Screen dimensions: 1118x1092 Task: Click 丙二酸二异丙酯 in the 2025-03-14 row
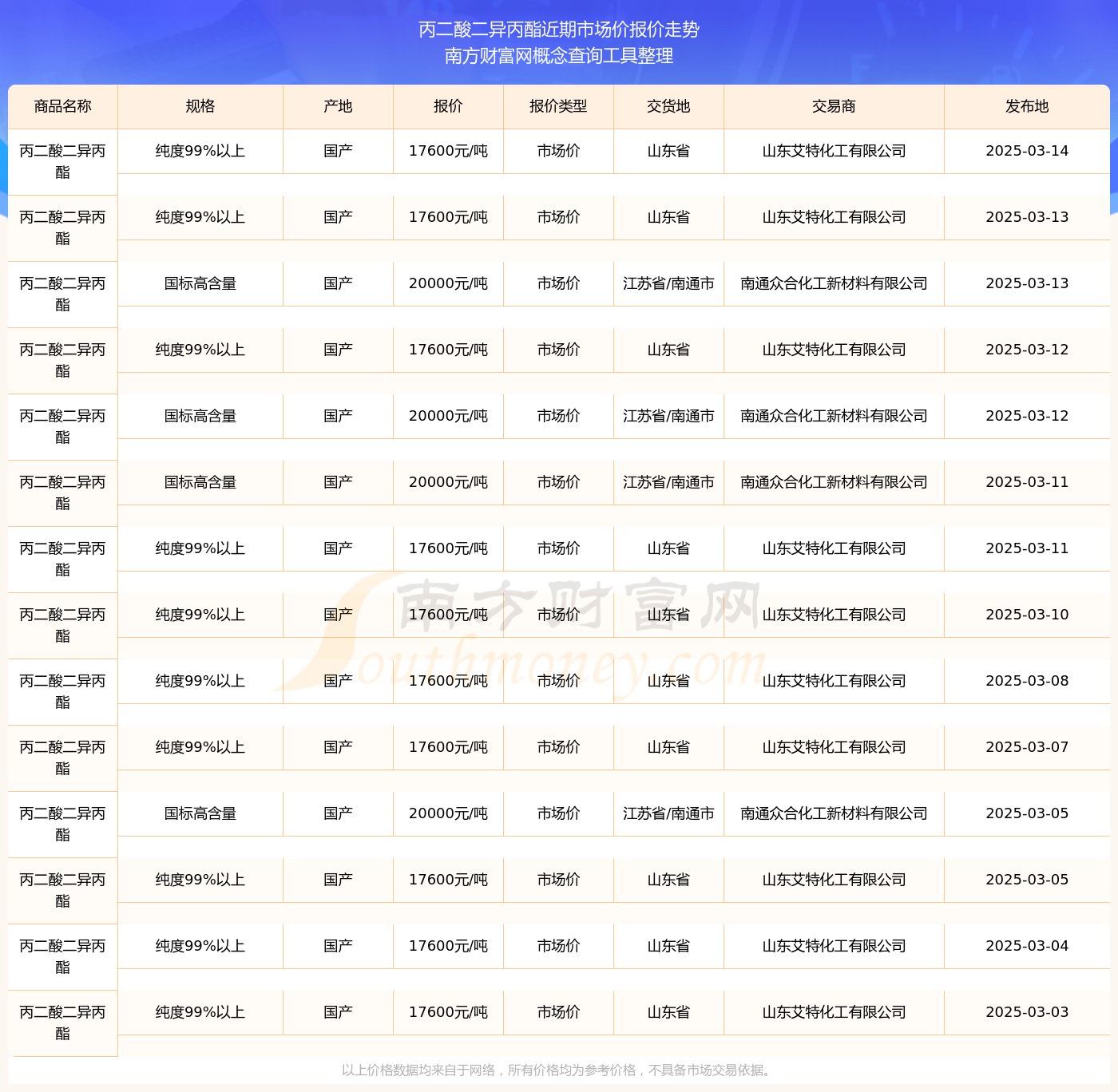tap(63, 161)
